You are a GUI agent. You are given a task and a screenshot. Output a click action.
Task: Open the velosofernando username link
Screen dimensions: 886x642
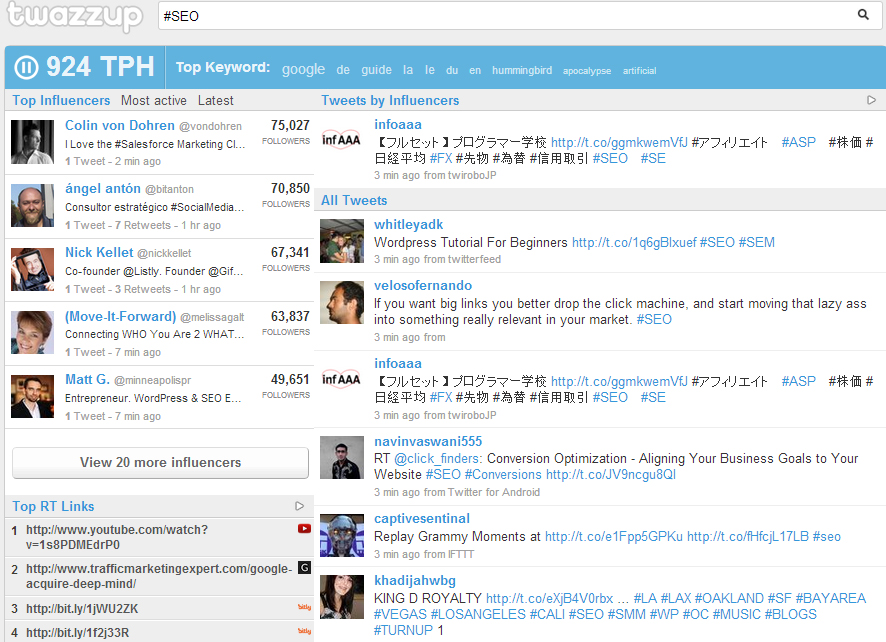(x=423, y=285)
